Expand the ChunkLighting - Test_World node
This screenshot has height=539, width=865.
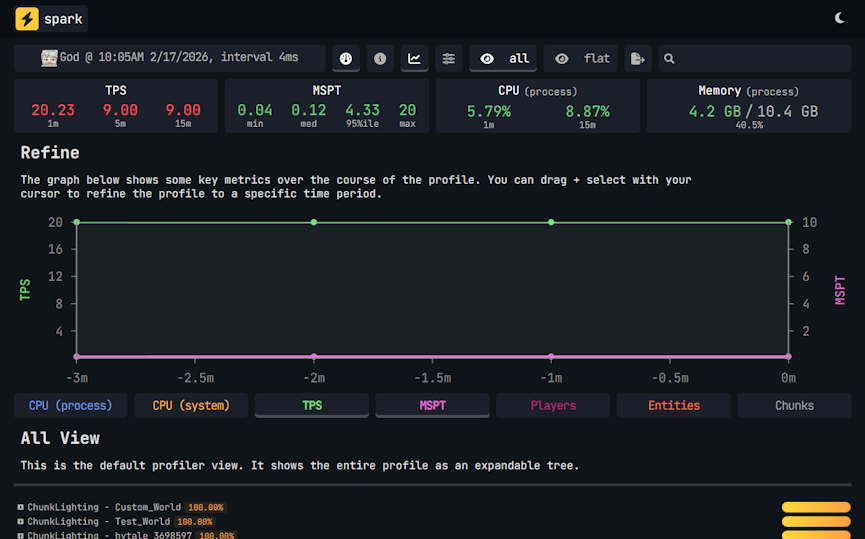[20, 521]
